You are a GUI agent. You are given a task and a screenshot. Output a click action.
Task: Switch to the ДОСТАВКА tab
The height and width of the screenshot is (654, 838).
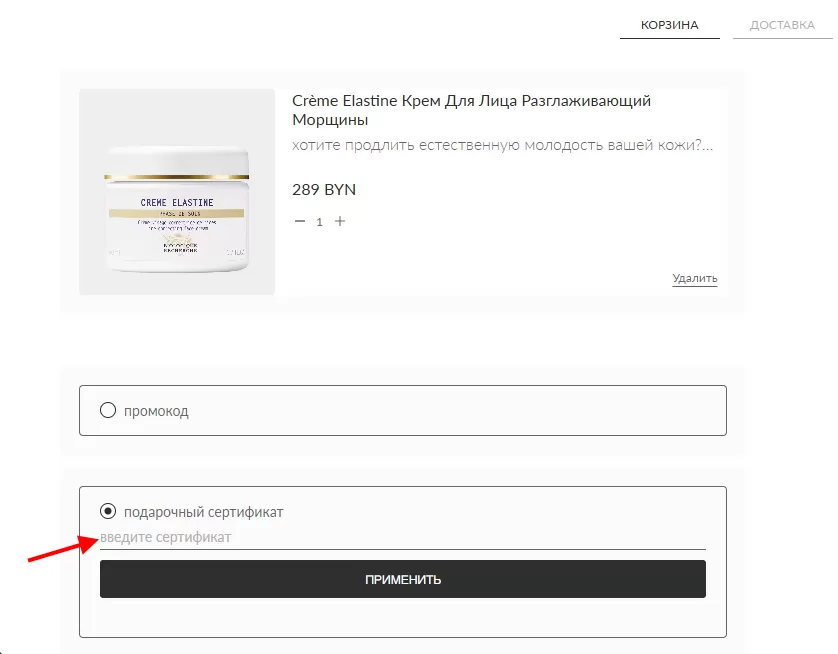[x=782, y=25]
